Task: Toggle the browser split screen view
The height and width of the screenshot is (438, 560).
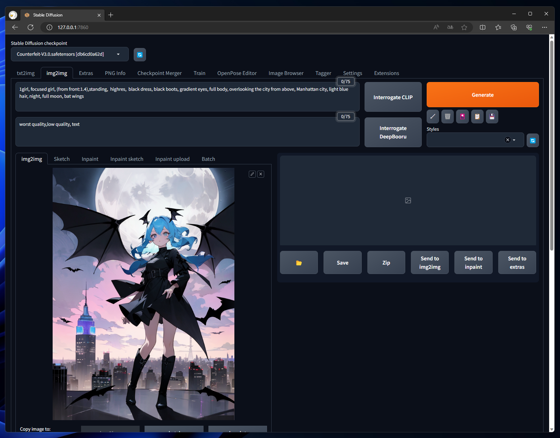Action: pyautogui.click(x=482, y=27)
